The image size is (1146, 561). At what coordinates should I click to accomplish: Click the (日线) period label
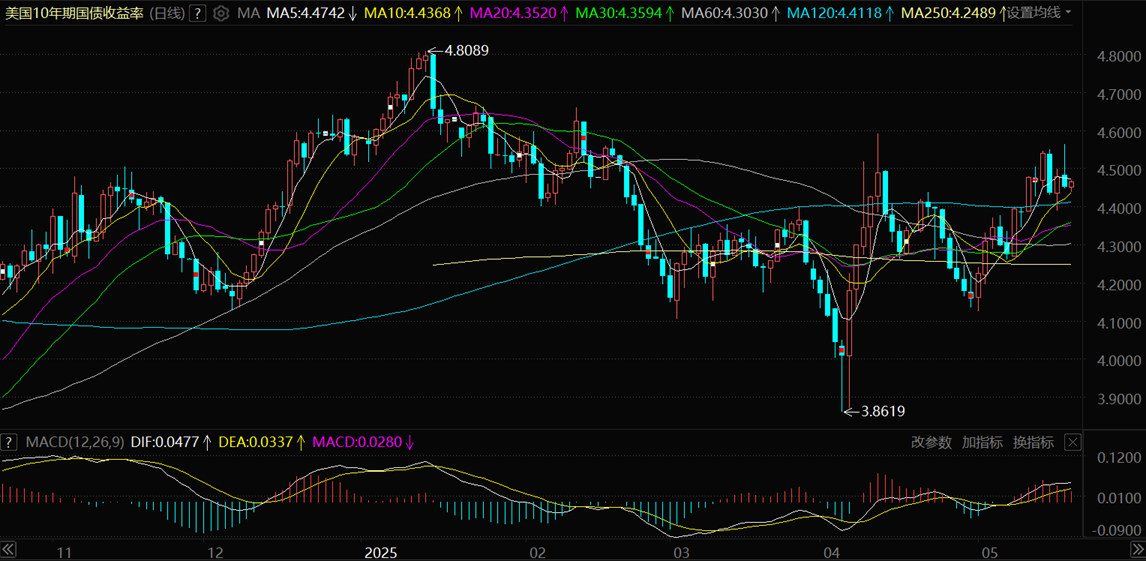[167, 12]
